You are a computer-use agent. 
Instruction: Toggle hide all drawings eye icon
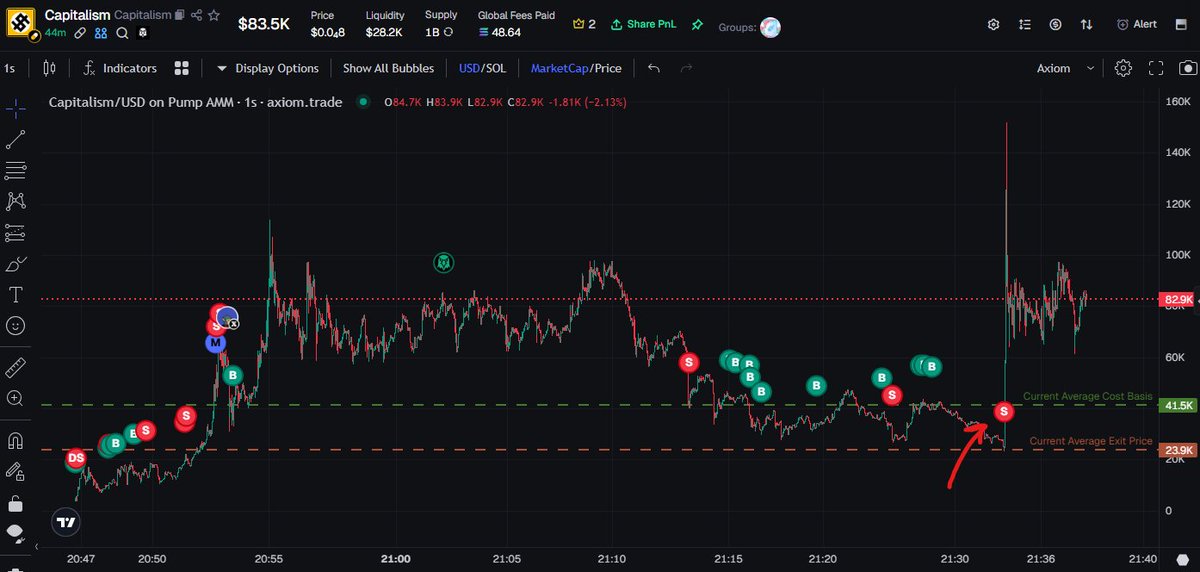click(x=15, y=533)
